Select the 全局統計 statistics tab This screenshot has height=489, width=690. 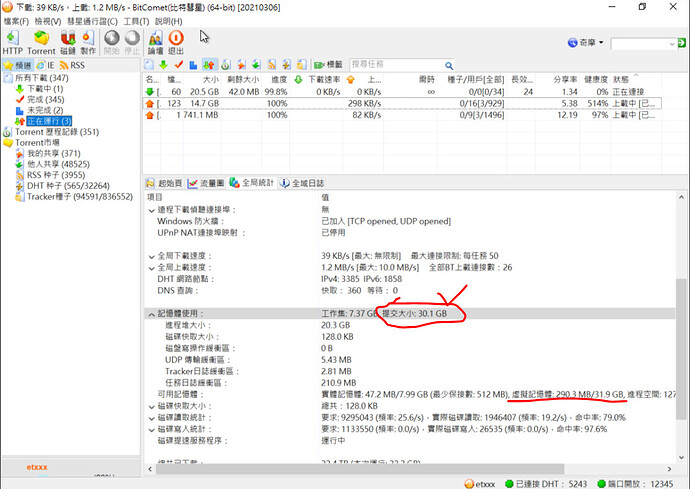pos(252,183)
